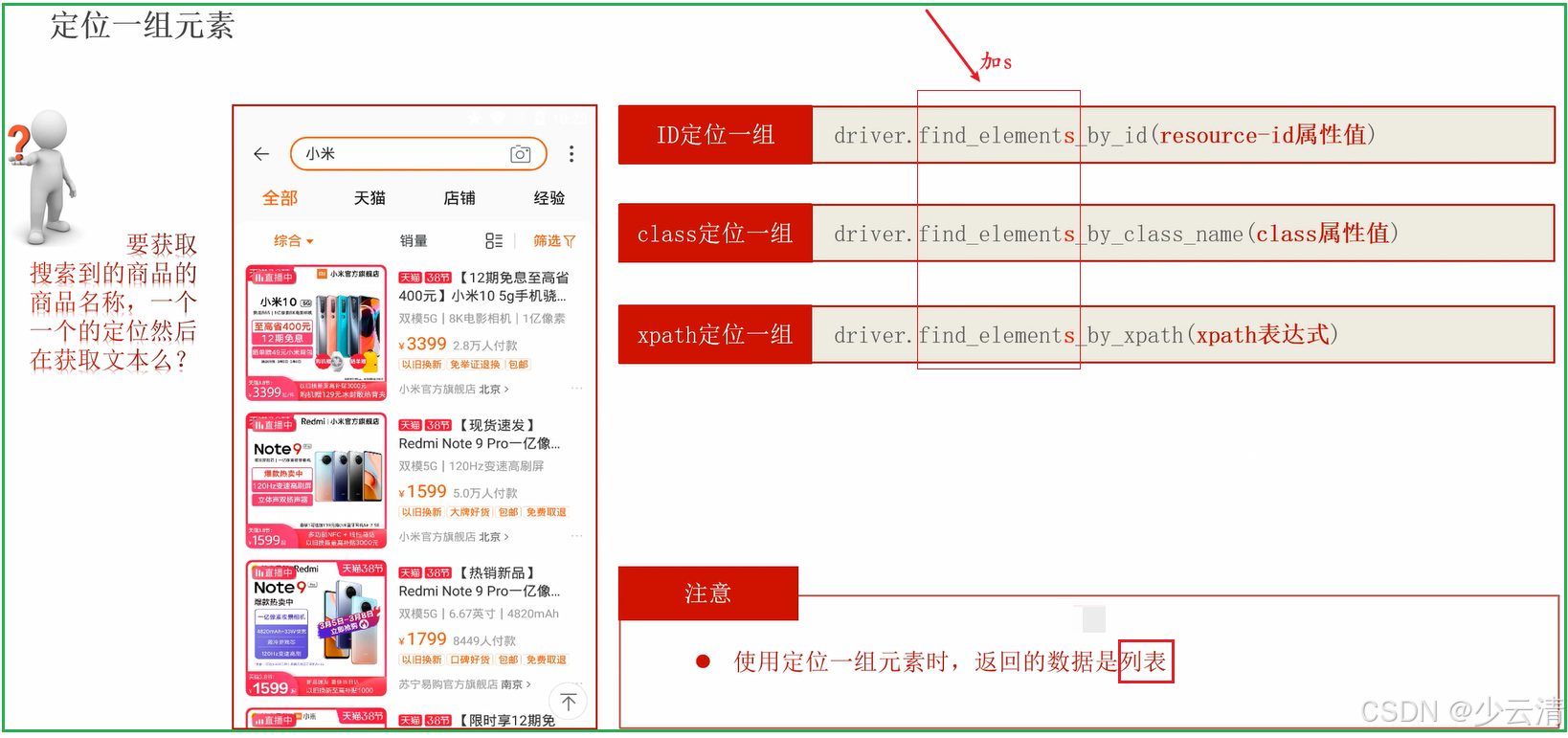1568x738 pixels.
Task: Toggle the list/grid layout icon
Action: pos(494,241)
